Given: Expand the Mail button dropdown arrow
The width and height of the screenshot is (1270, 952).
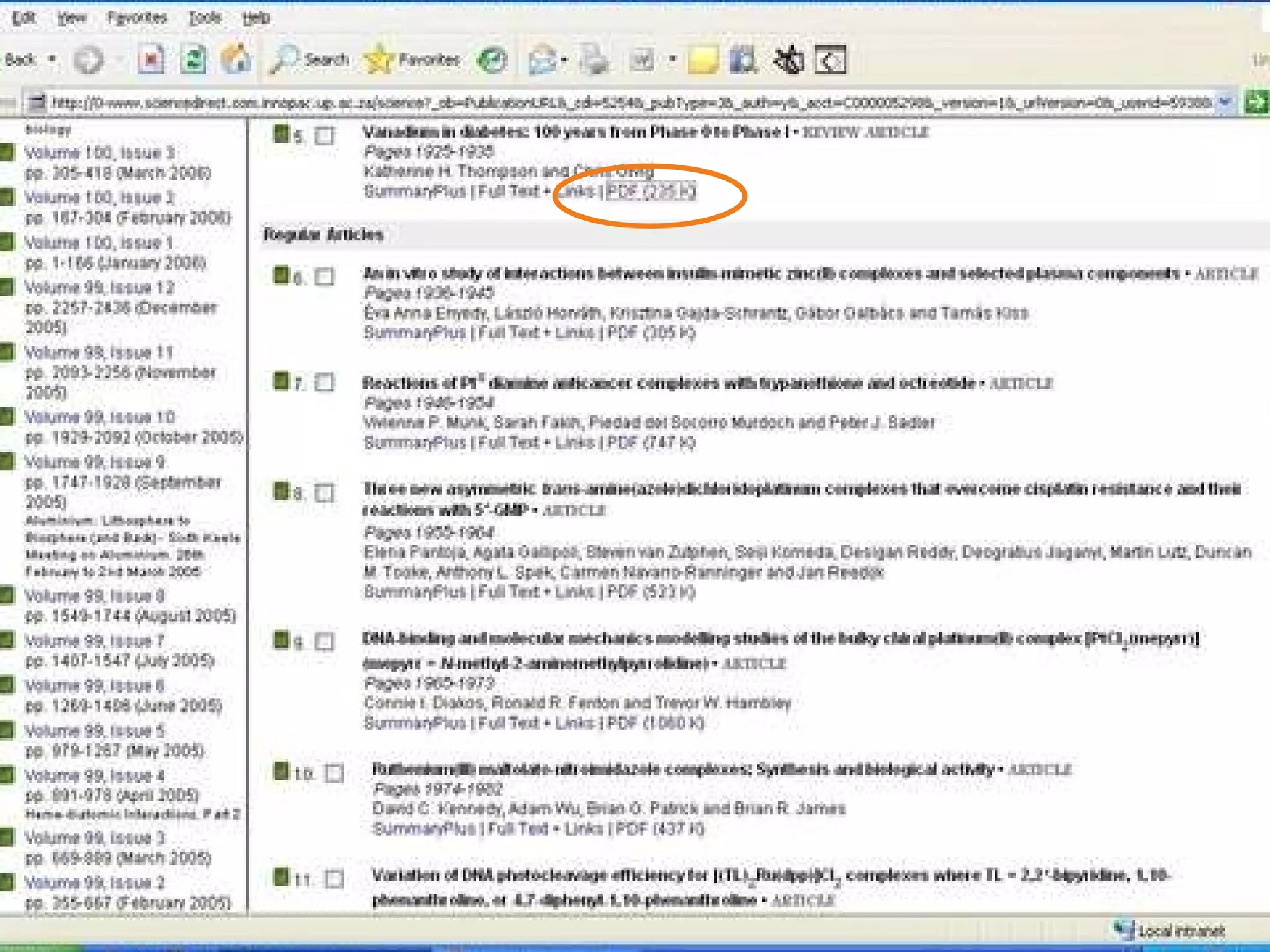Looking at the screenshot, I should tap(564, 60).
